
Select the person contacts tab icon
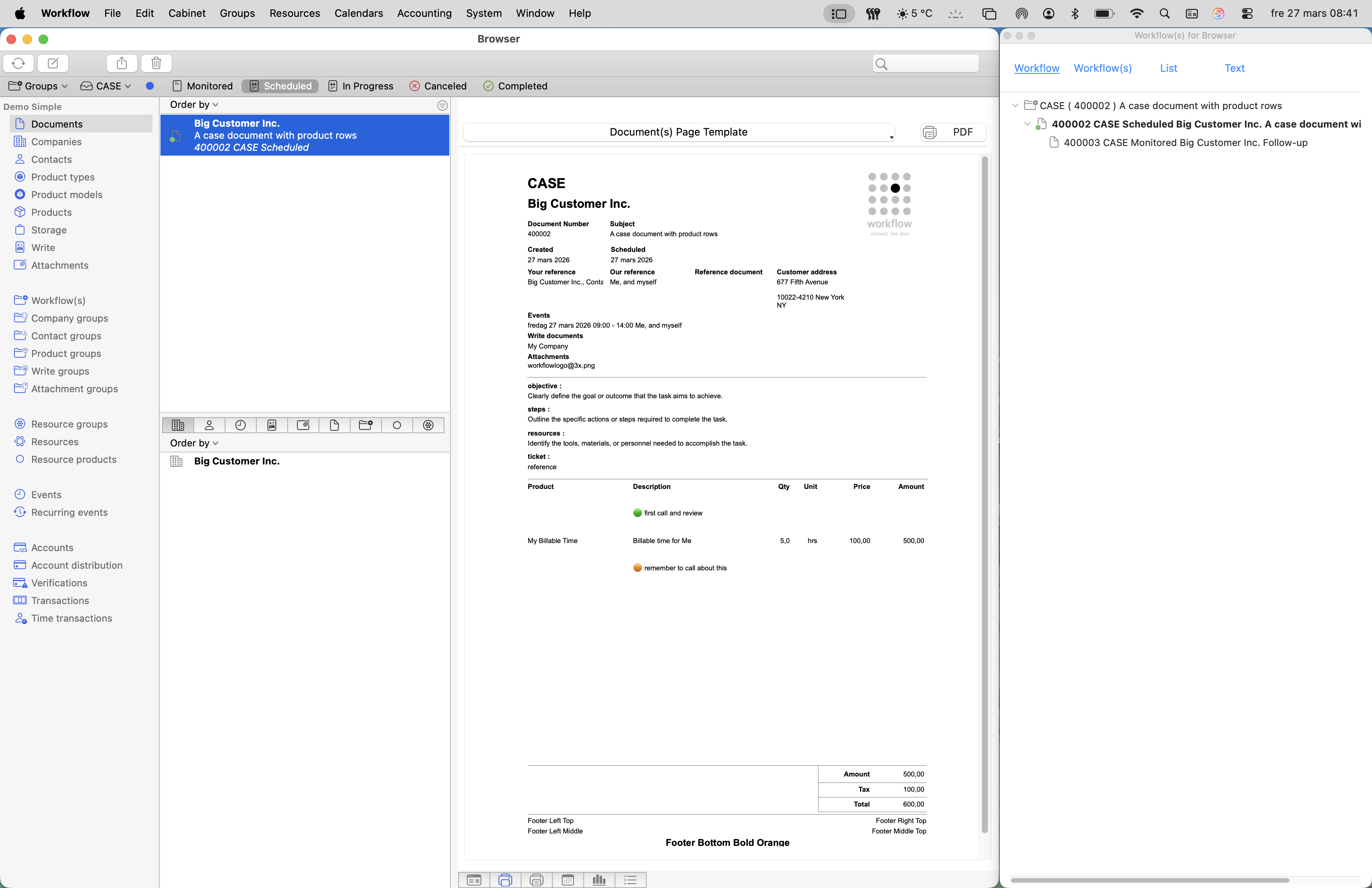[209, 425]
